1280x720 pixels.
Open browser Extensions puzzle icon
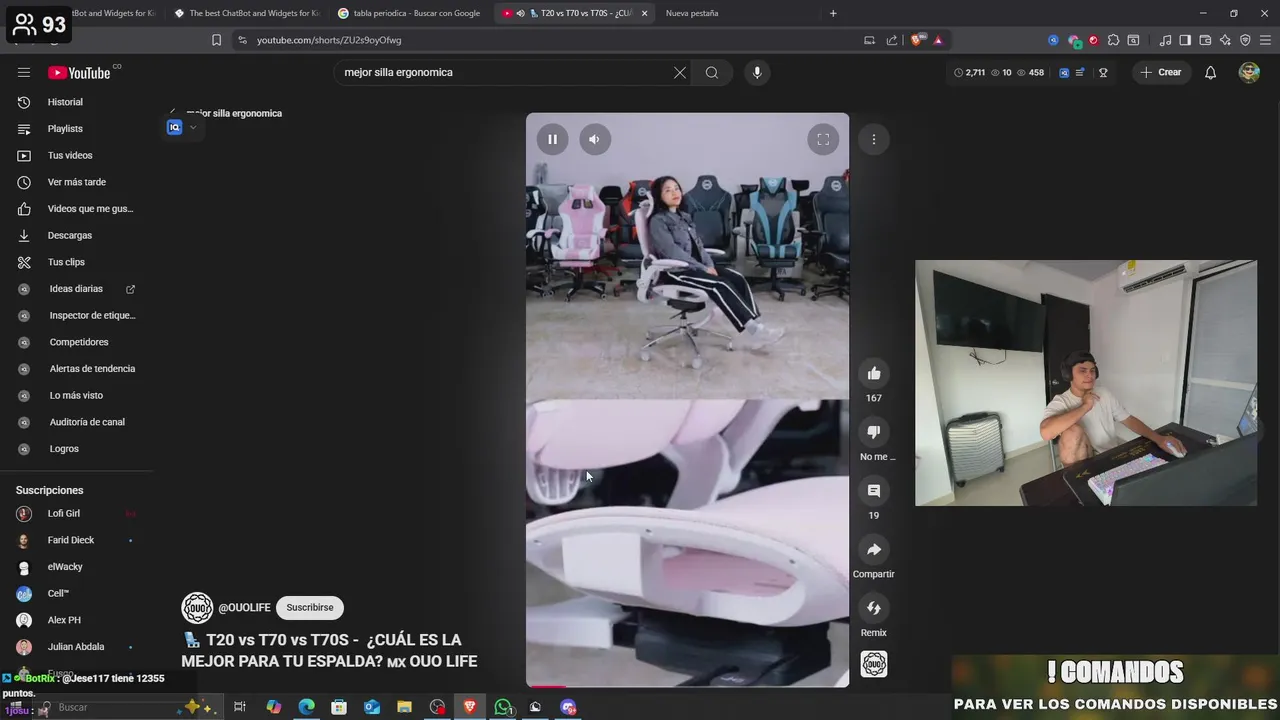[x=1114, y=40]
